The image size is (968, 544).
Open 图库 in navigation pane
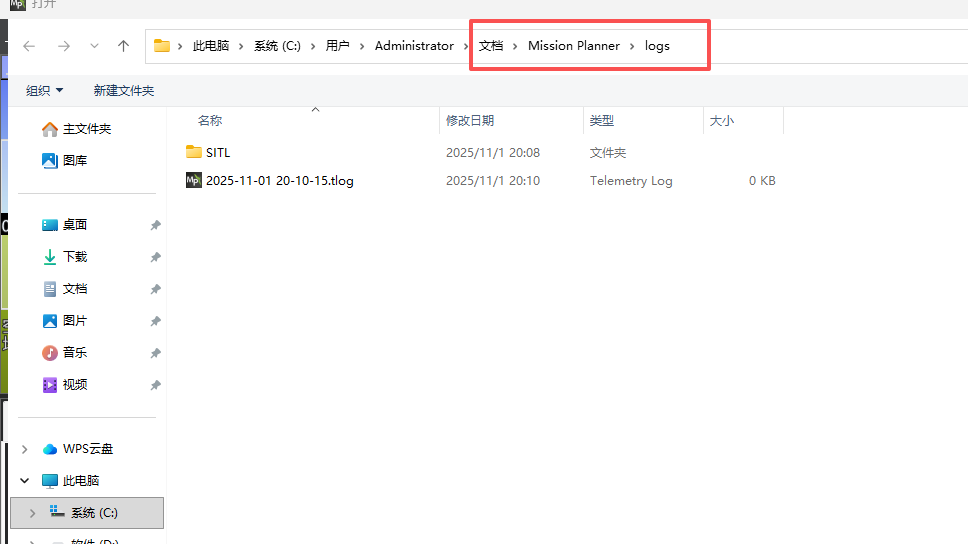click(x=75, y=160)
